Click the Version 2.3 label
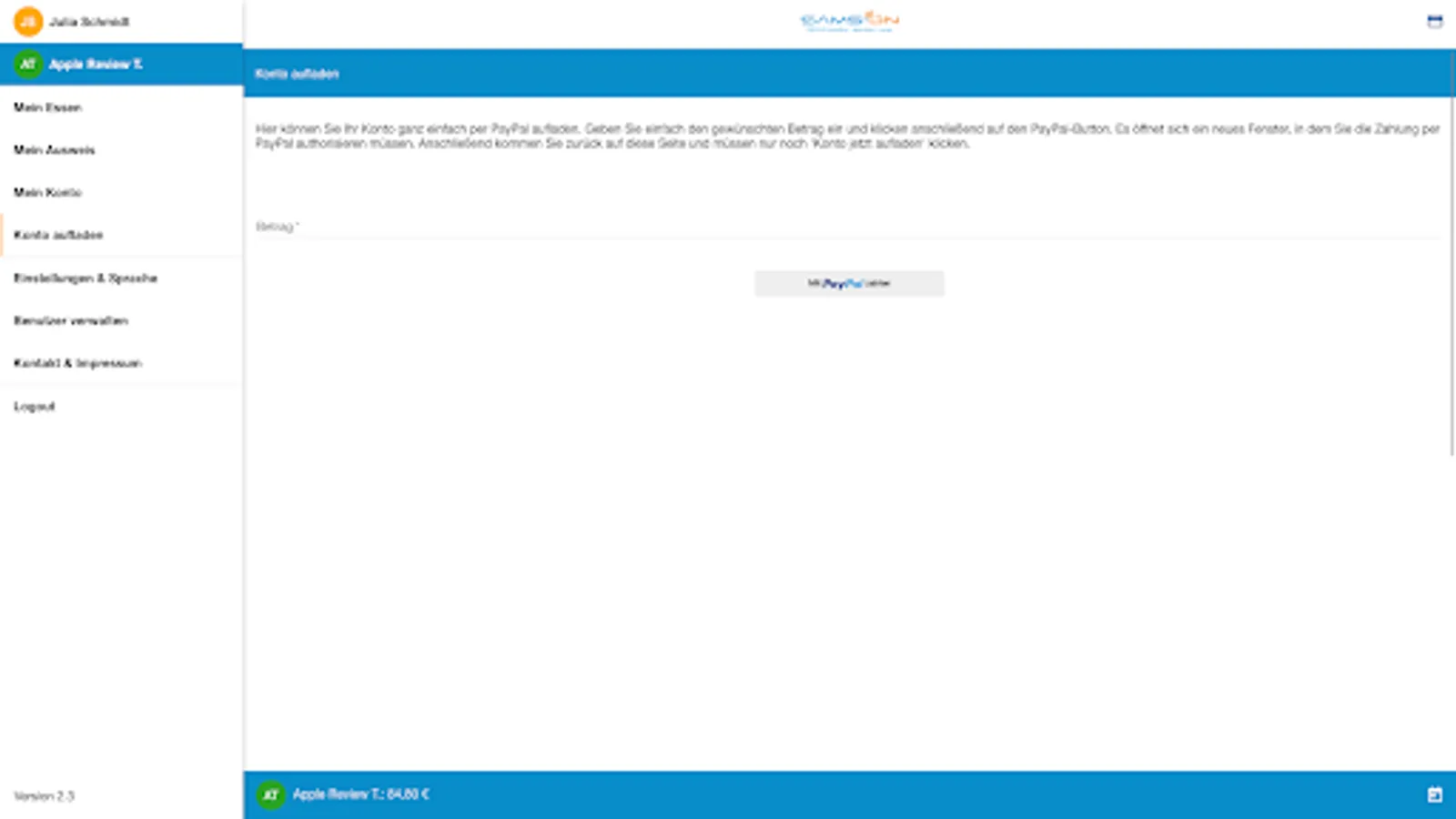Screen dimensions: 1456x819 click(44, 796)
